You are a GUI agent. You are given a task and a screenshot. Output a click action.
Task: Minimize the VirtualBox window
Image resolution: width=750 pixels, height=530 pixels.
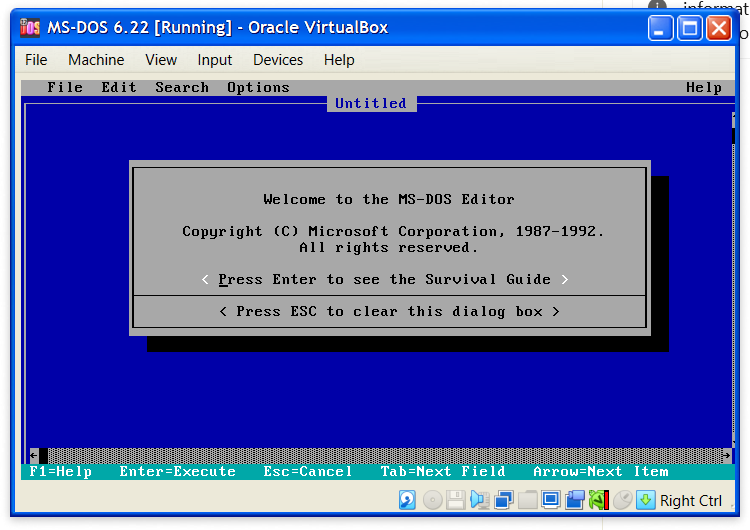click(x=661, y=28)
